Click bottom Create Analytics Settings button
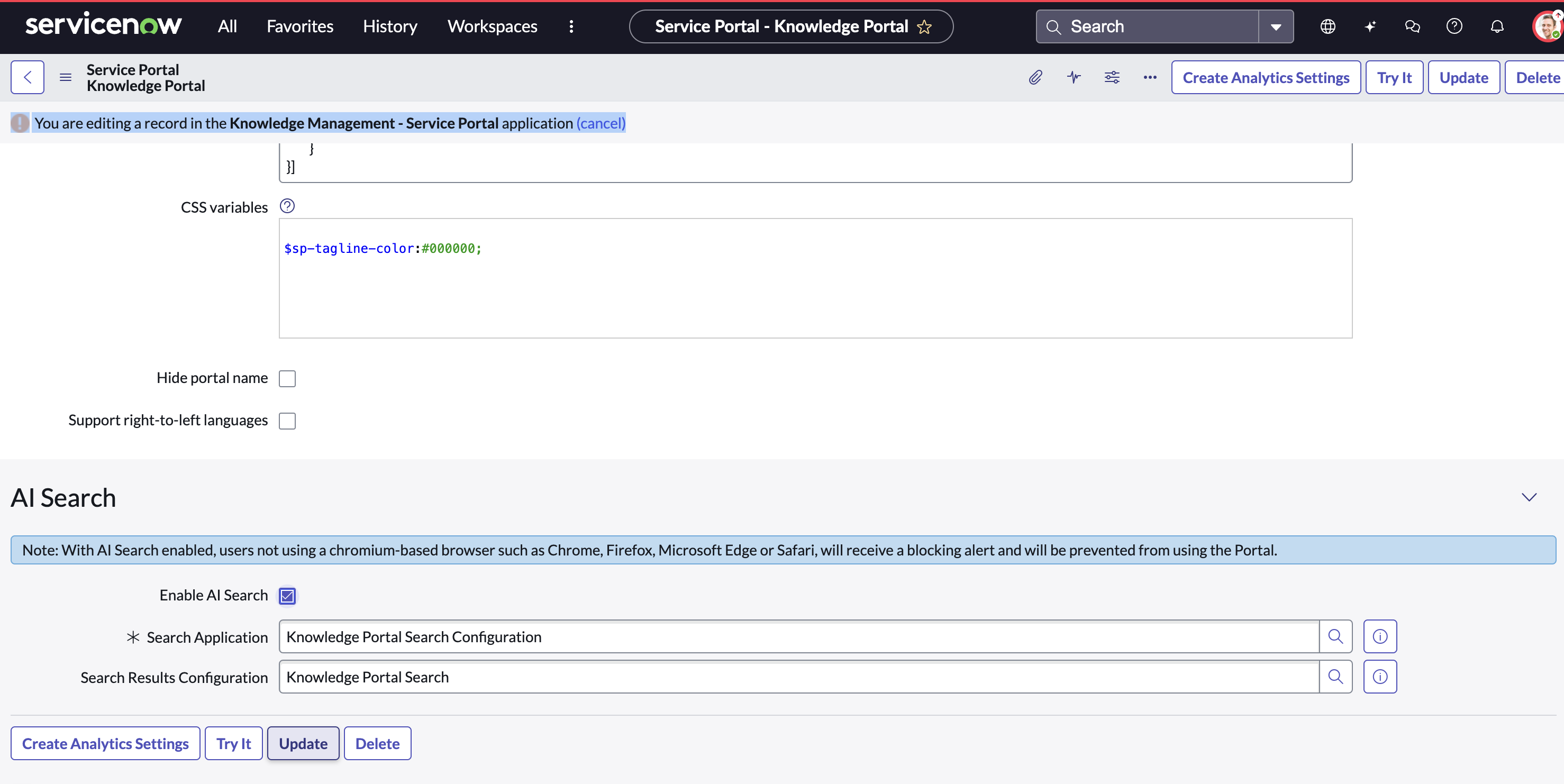1564x784 pixels. point(105,743)
